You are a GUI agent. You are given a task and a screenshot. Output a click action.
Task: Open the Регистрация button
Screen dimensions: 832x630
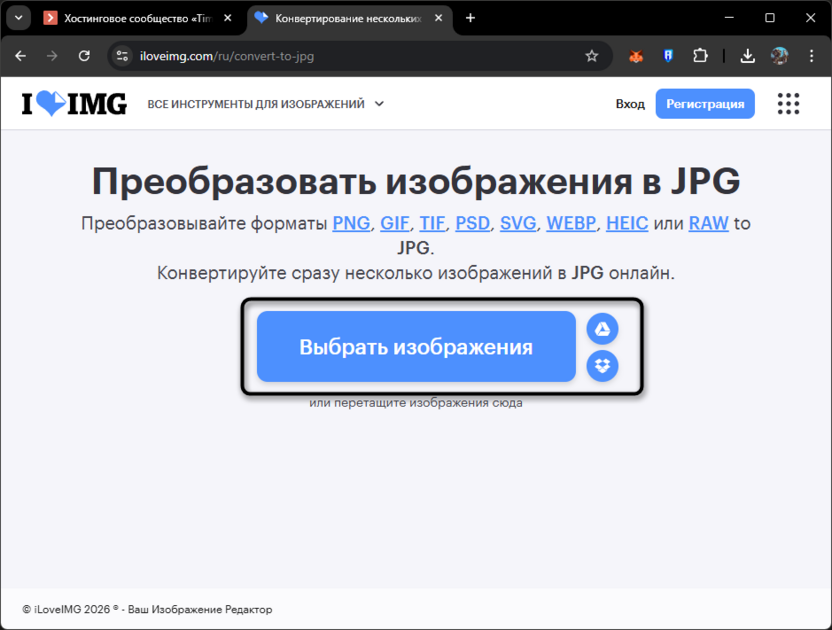pos(705,103)
